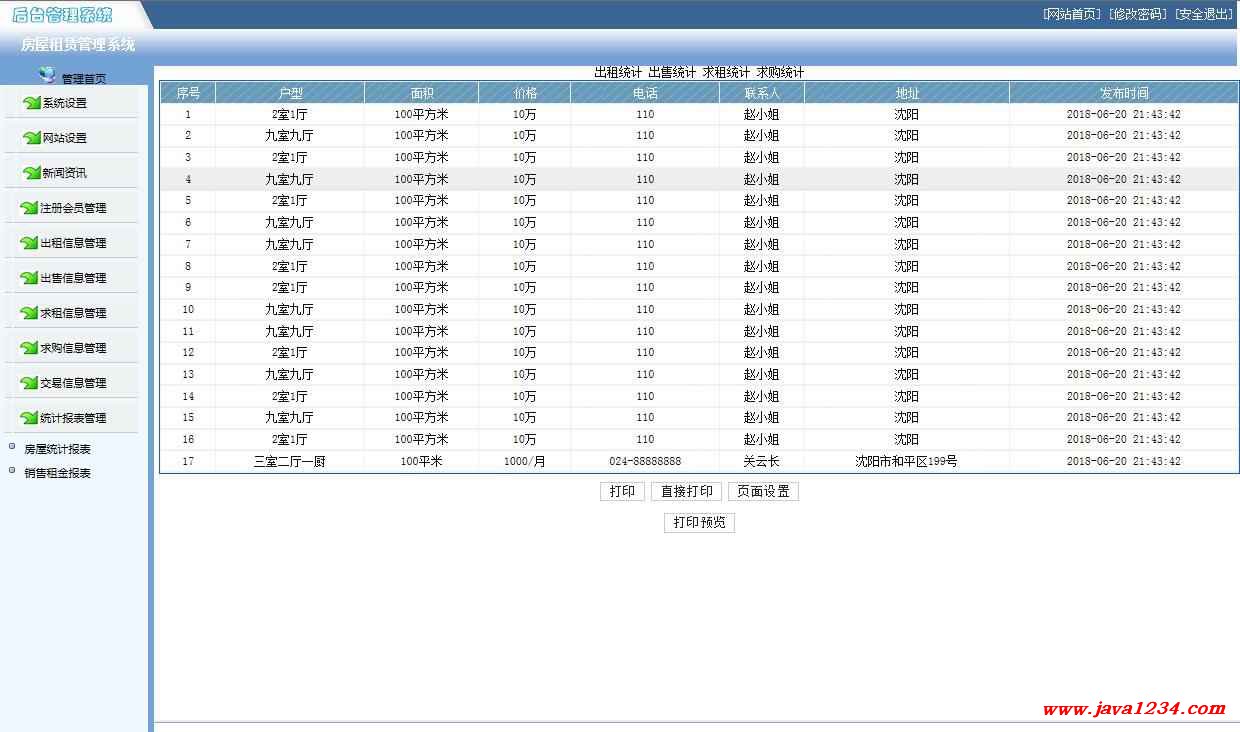
Task: Switch to the 出租统计 statistics tab
Action: click(x=617, y=72)
